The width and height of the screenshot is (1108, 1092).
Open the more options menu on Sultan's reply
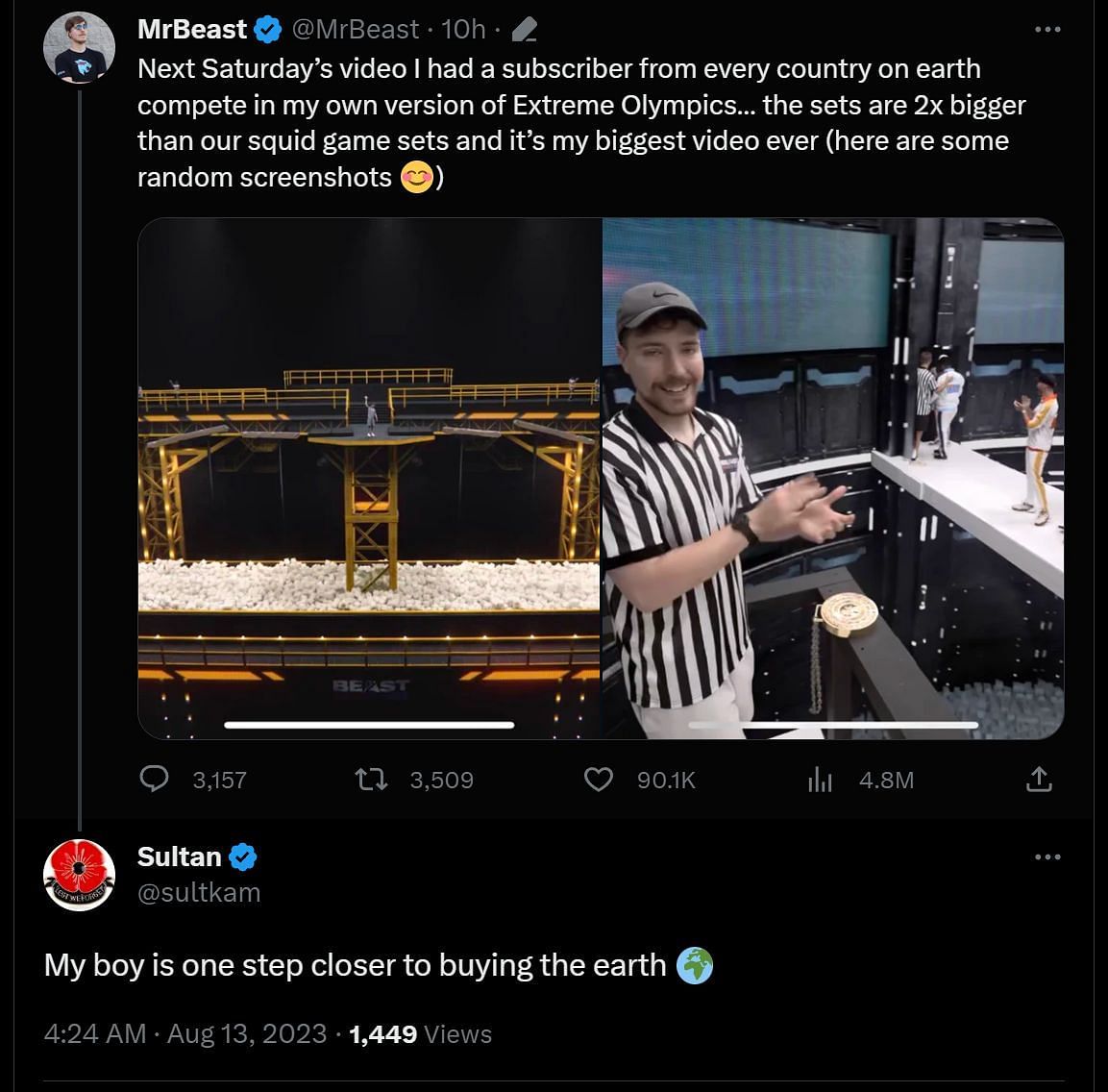(1047, 857)
